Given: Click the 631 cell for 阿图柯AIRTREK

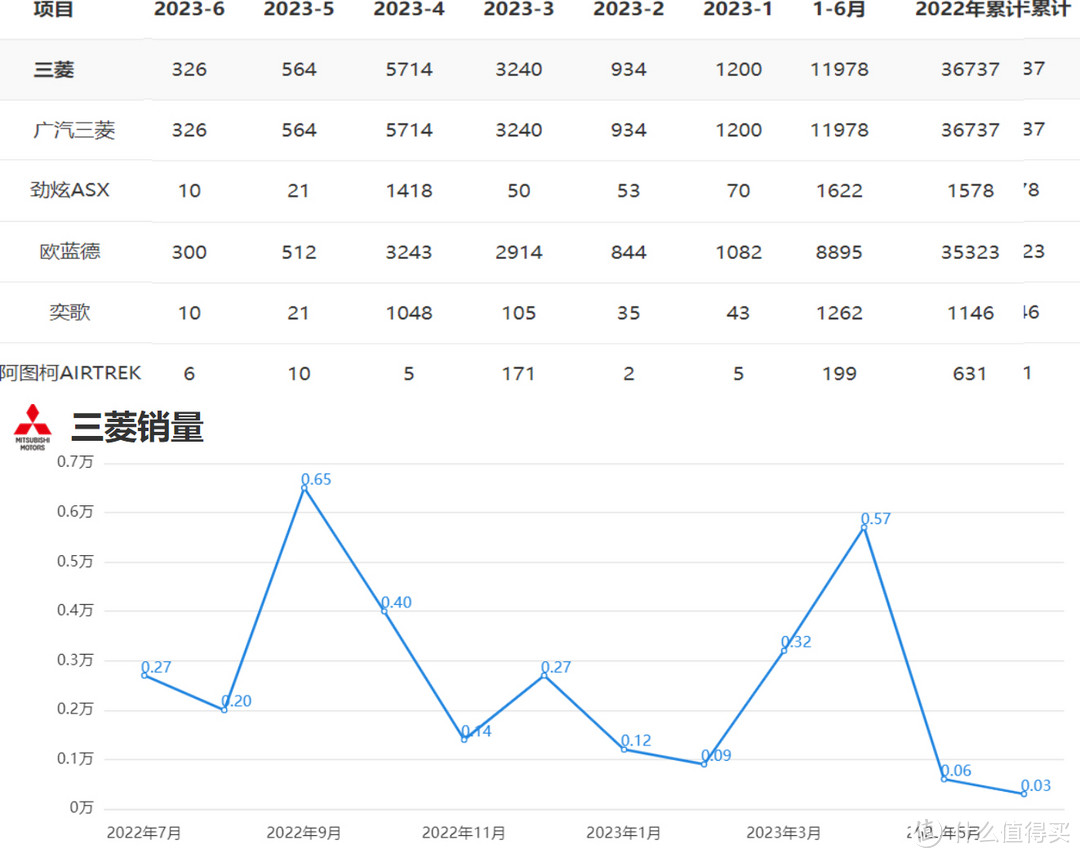Looking at the screenshot, I should (970, 373).
